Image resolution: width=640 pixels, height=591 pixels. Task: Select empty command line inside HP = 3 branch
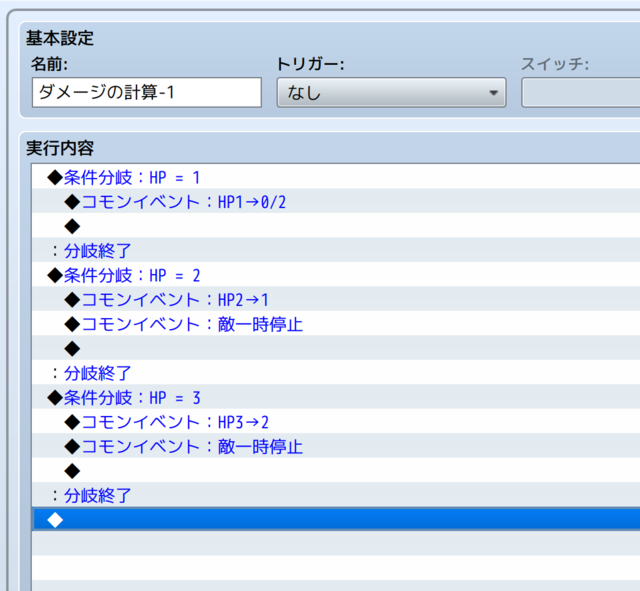coord(336,470)
